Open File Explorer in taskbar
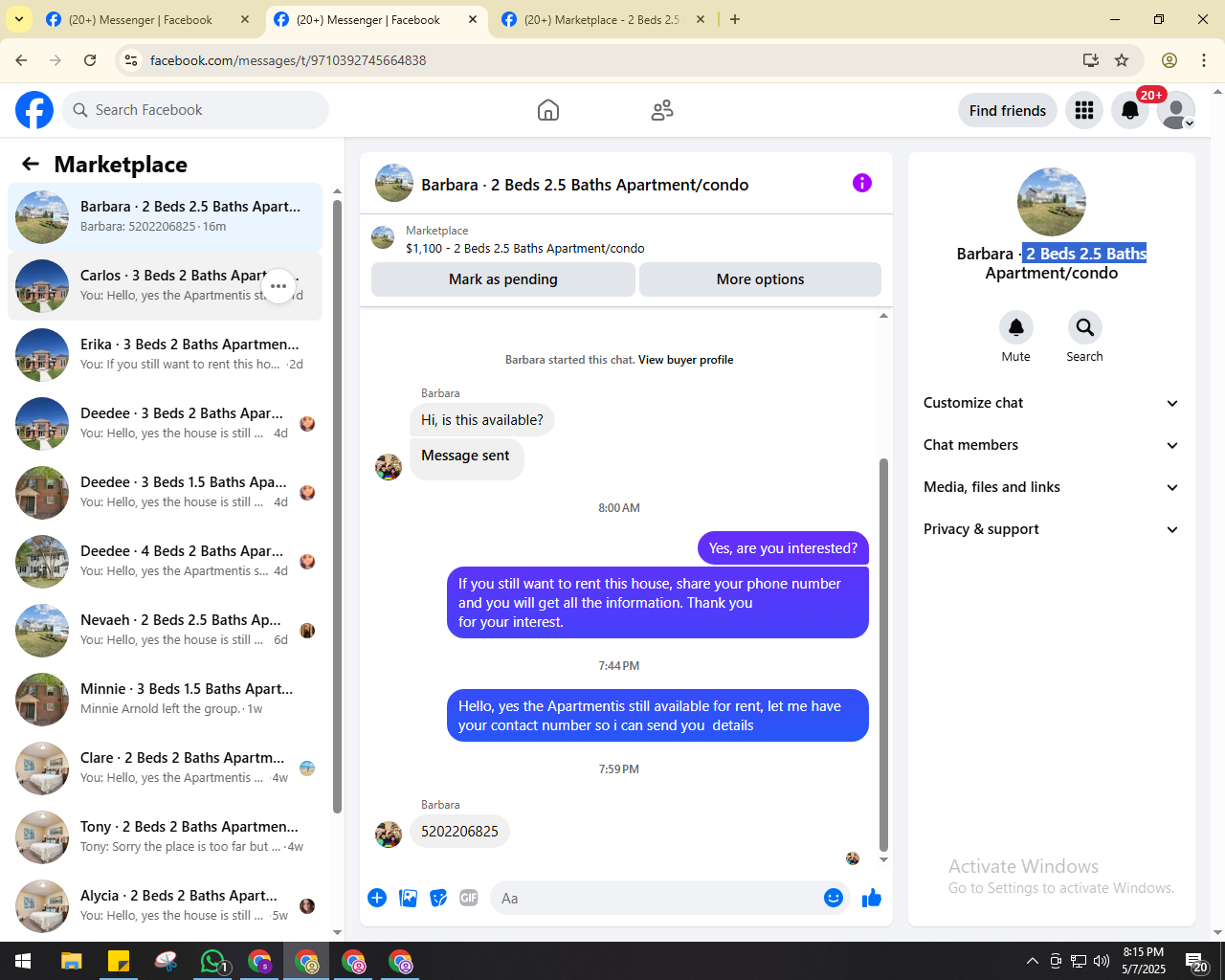1225x980 pixels. pos(72,961)
